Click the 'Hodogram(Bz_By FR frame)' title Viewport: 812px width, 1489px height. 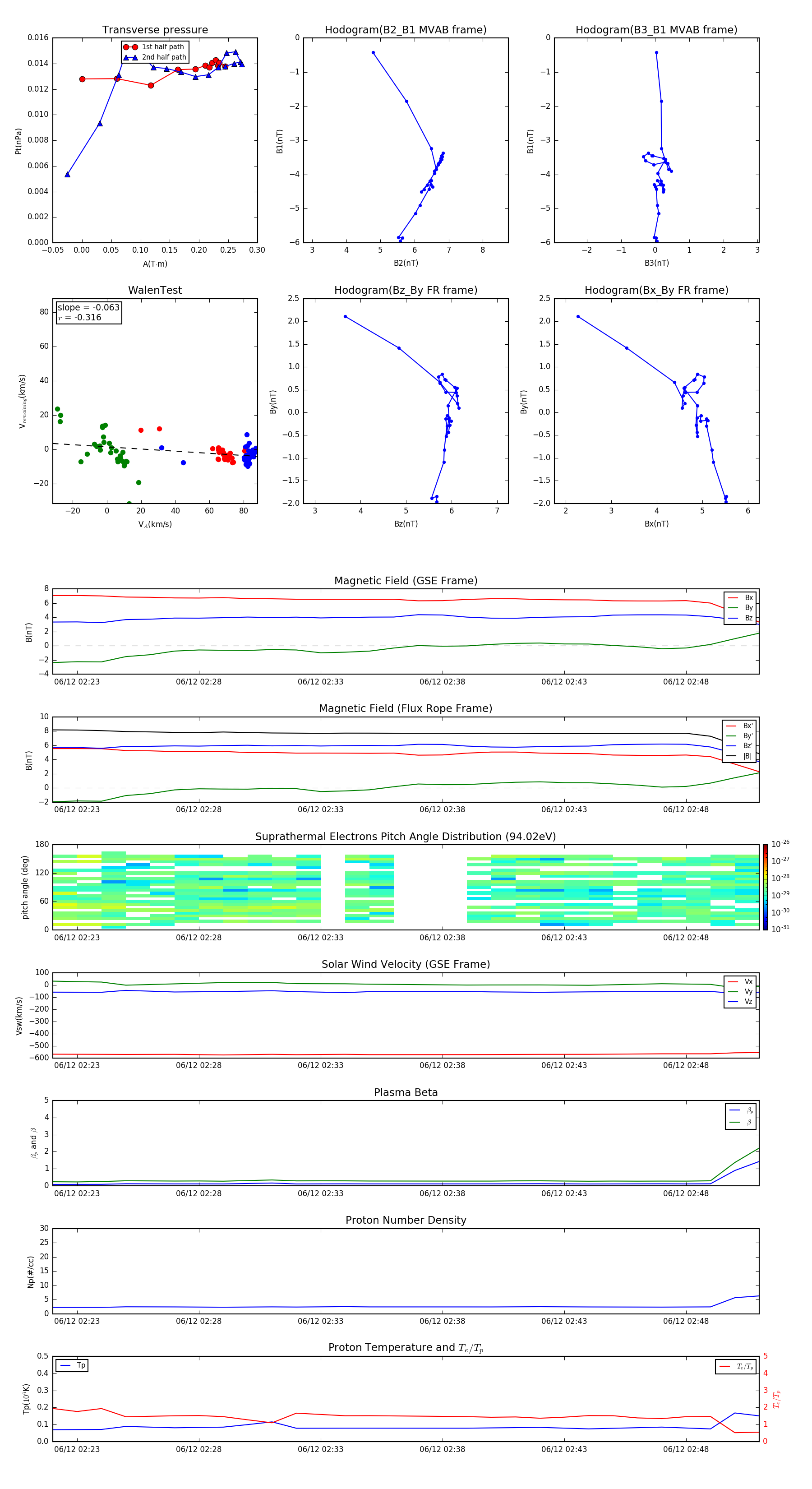(406, 290)
